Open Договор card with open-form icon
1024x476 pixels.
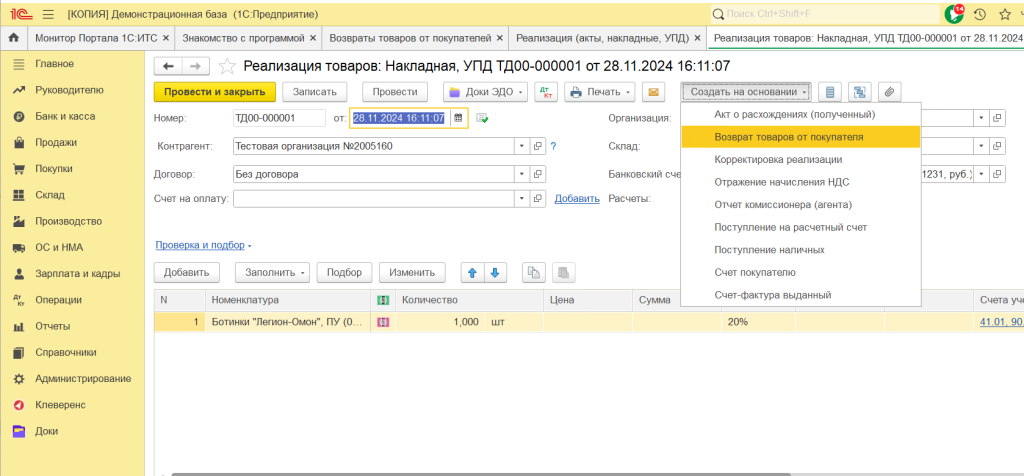pos(537,174)
